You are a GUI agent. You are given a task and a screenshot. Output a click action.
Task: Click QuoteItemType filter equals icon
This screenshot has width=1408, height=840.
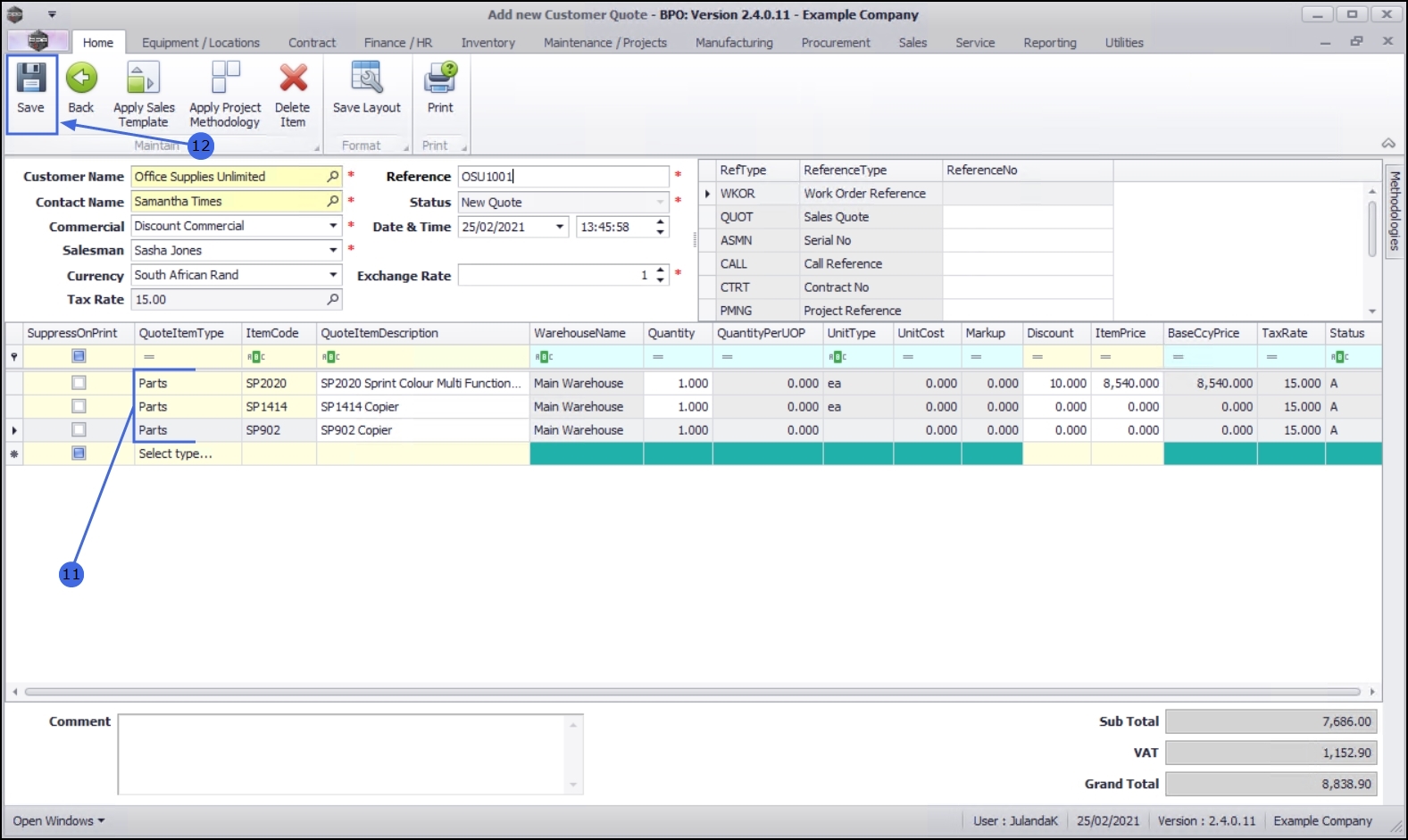[149, 357]
